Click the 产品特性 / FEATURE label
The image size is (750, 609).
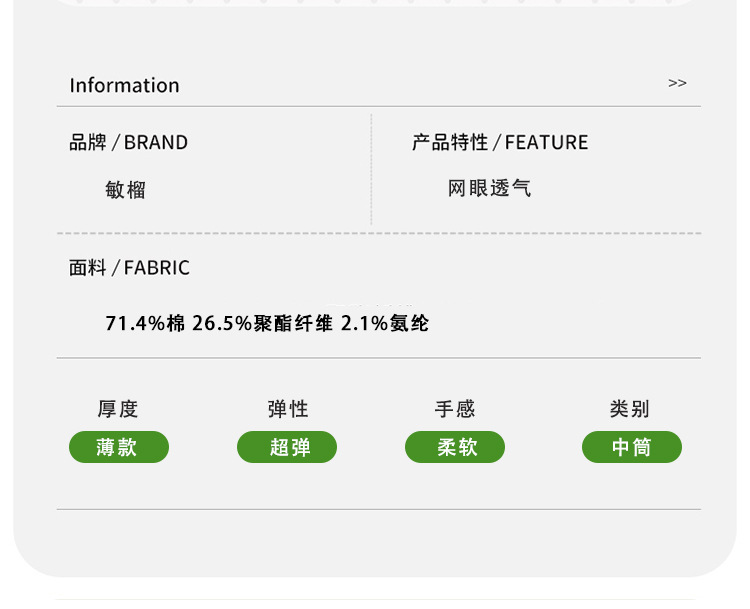click(500, 142)
